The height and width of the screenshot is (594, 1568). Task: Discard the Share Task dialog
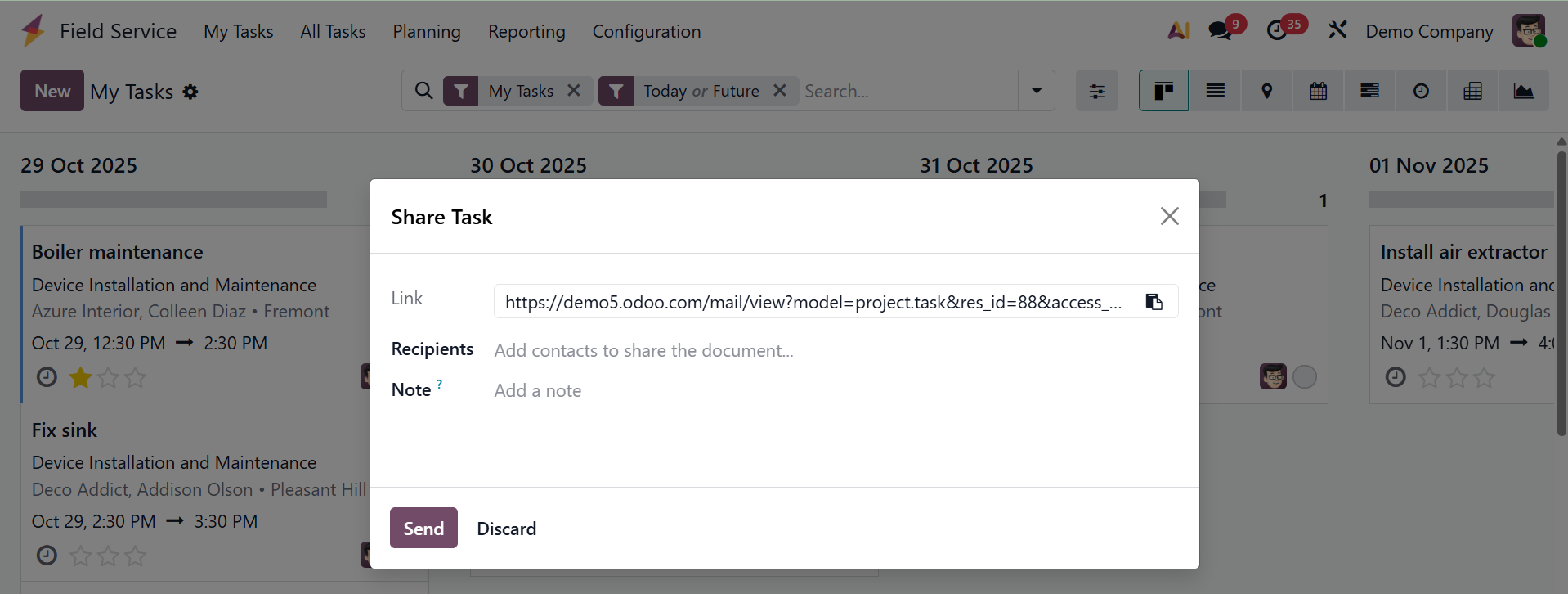click(x=506, y=529)
